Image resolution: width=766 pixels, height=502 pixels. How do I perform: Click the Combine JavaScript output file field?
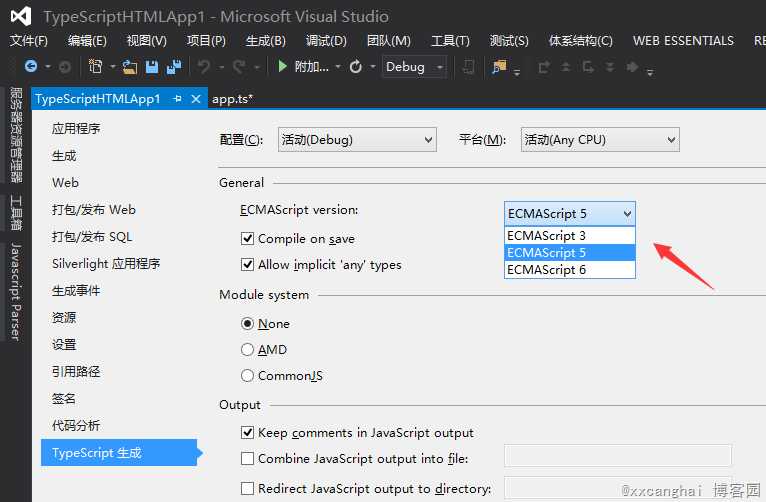(x=618, y=455)
